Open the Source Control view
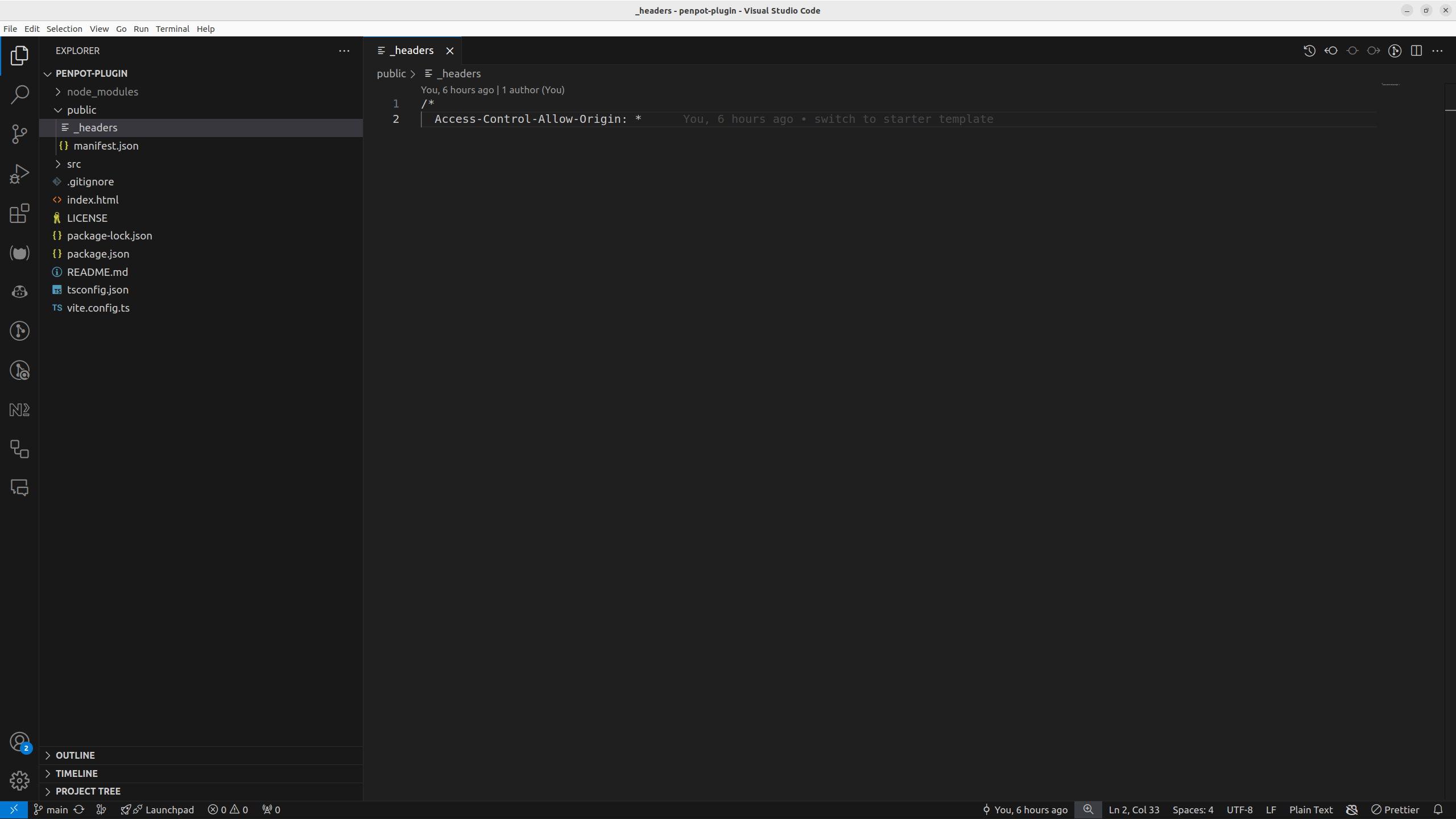The width and height of the screenshot is (1456, 819). (x=19, y=134)
